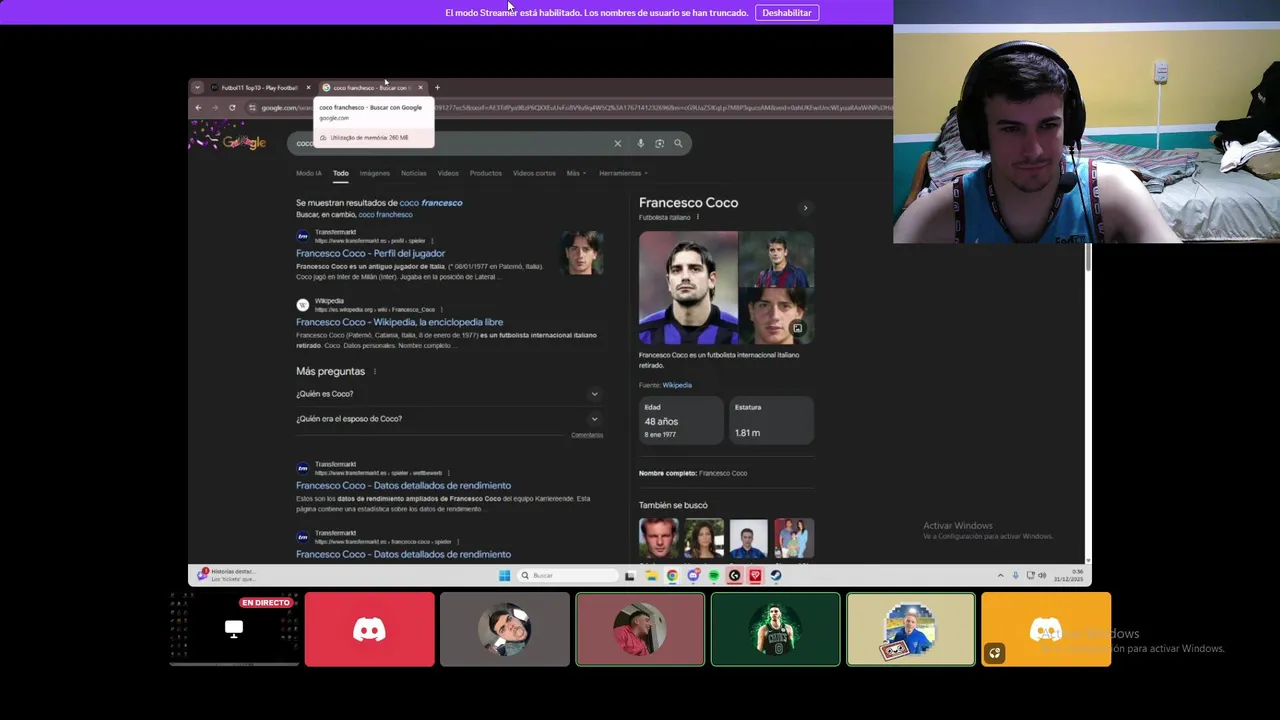1280x720 pixels.
Task: Switch to Modo IA tab
Action: click(309, 173)
